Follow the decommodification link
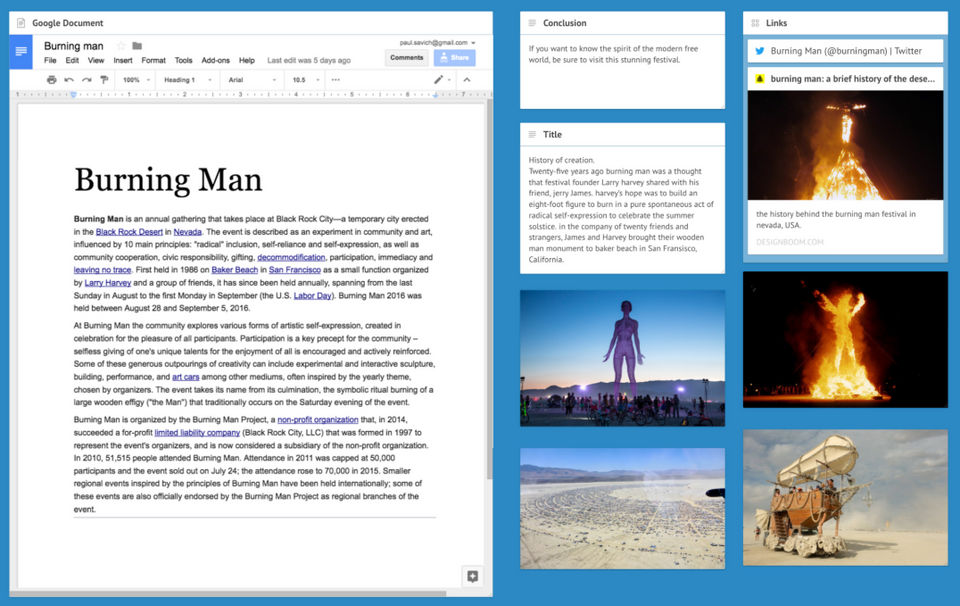960x606 pixels. tap(291, 257)
